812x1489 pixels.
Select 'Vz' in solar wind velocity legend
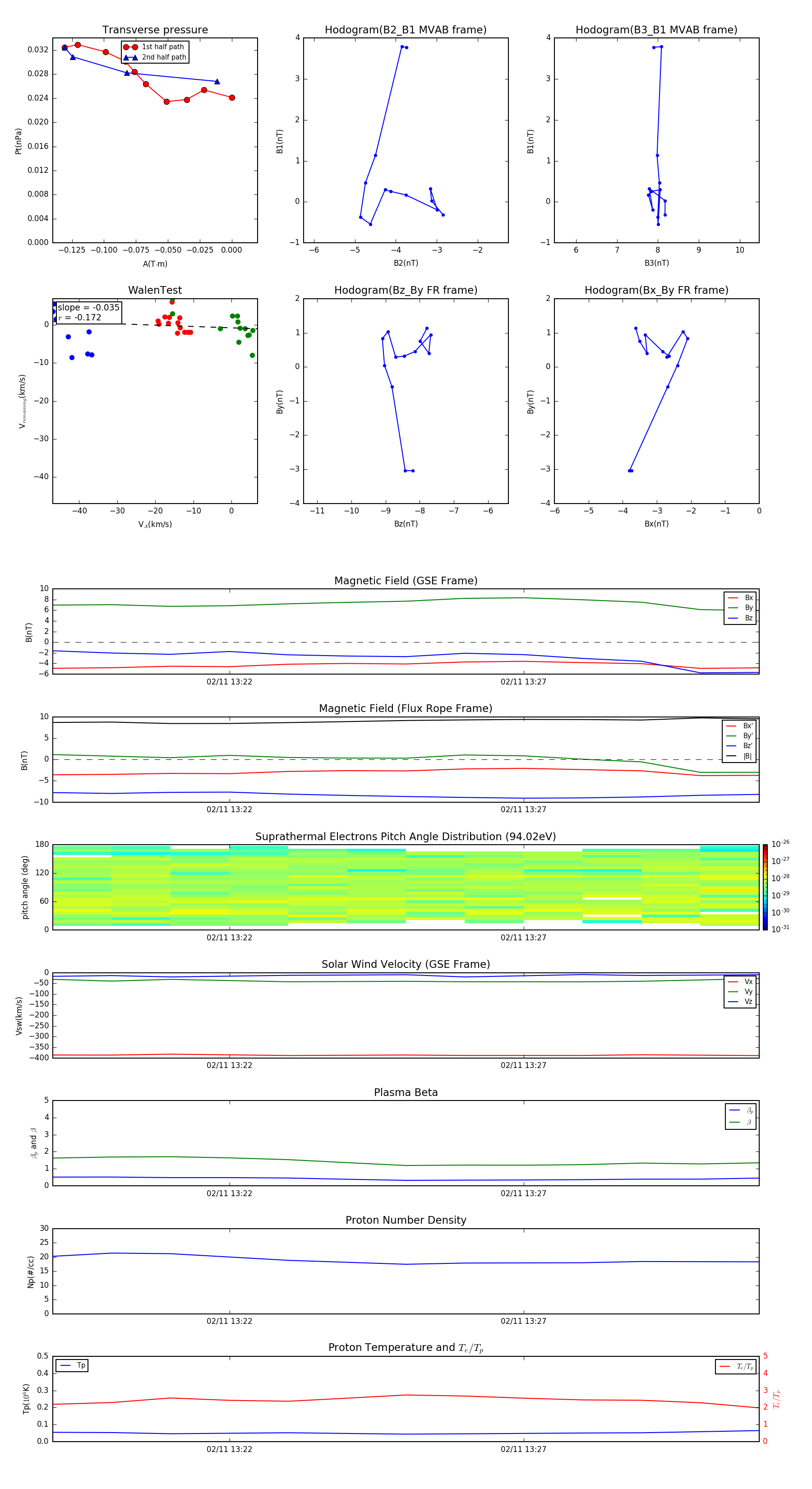(740, 1002)
